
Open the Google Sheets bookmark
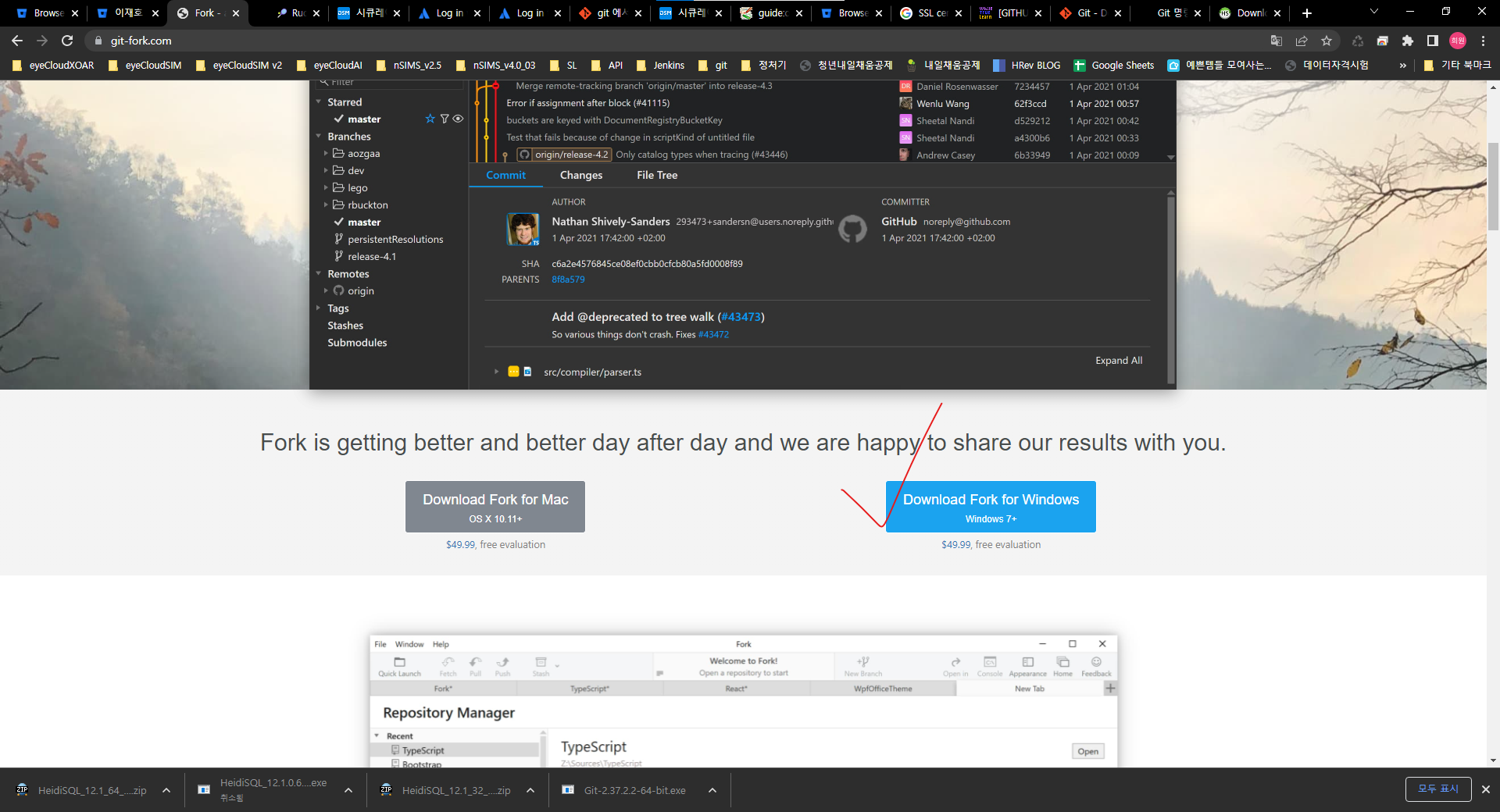pos(1113,66)
